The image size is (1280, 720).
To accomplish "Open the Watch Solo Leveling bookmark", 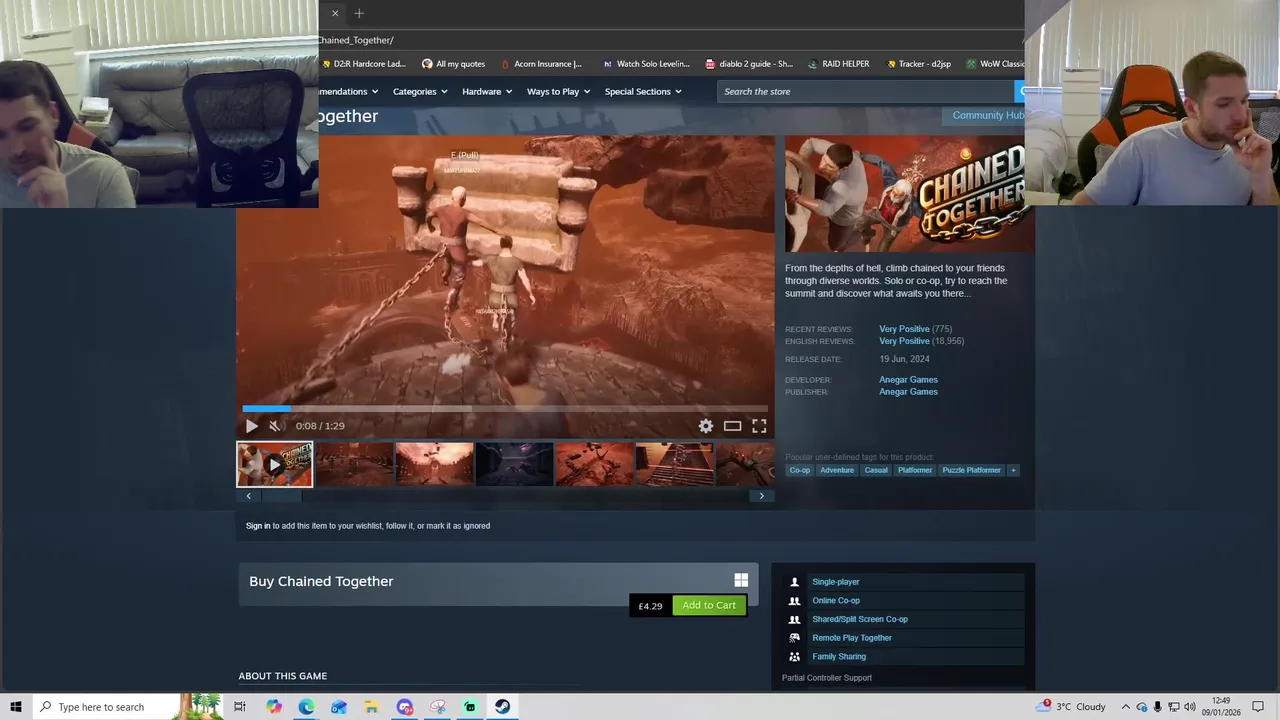I will tap(646, 64).
